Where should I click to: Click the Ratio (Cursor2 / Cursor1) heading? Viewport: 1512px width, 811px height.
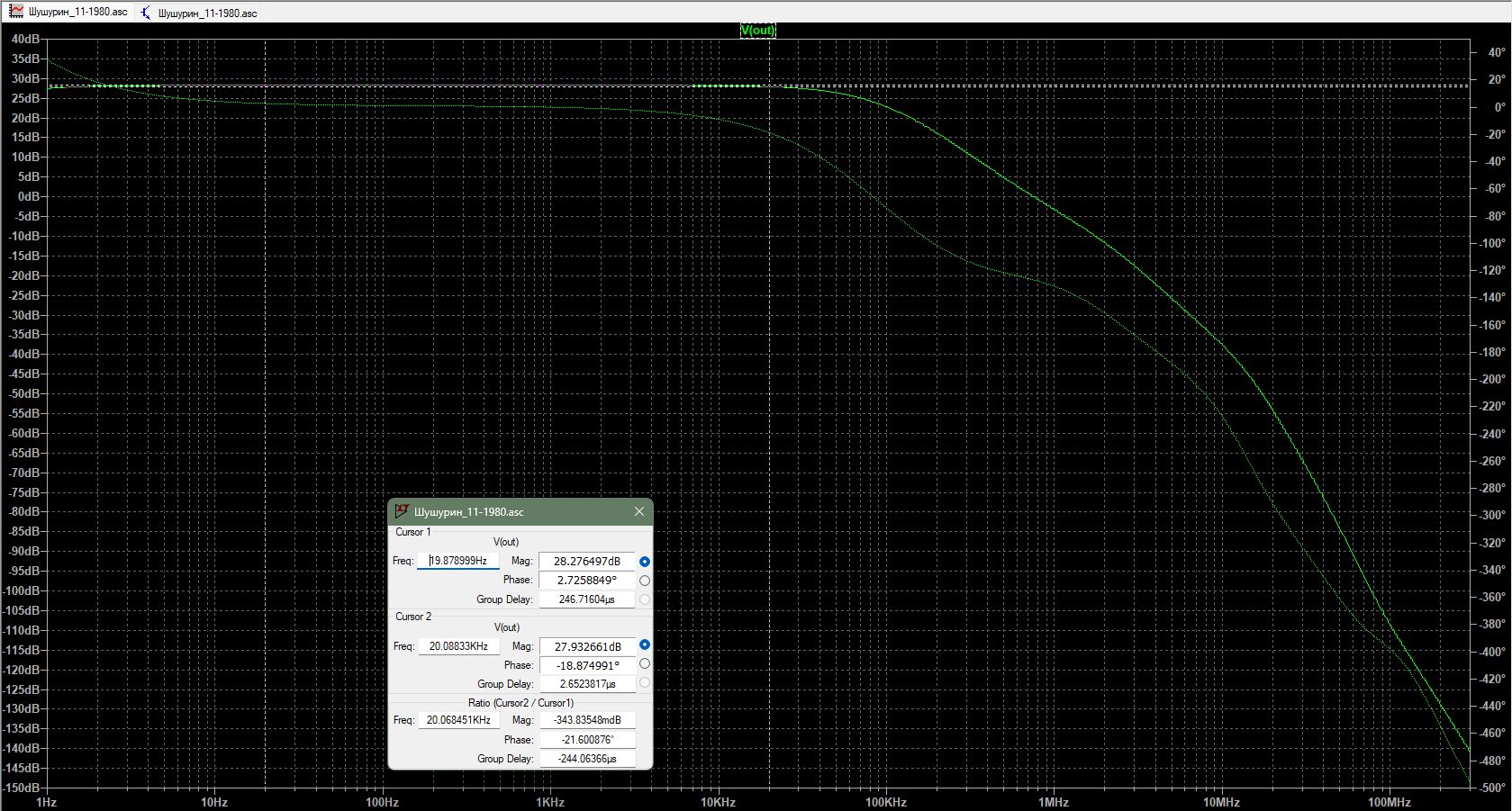point(521,703)
